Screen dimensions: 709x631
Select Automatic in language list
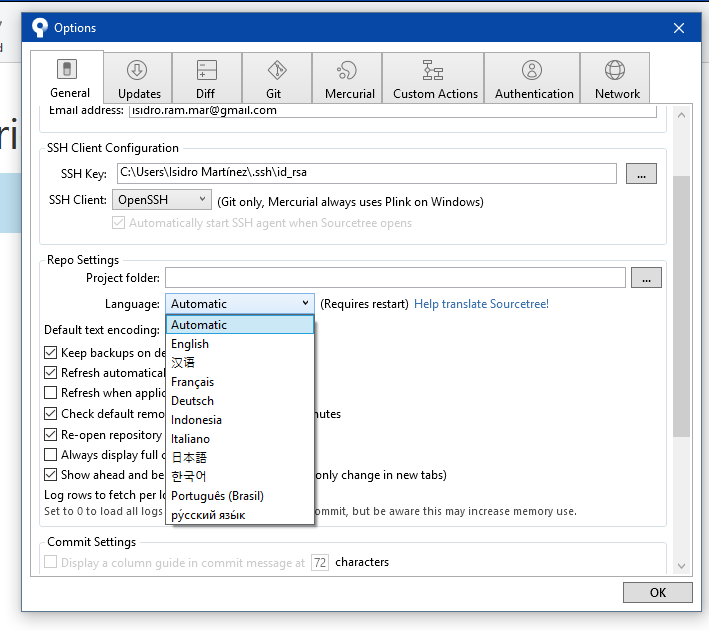point(240,325)
